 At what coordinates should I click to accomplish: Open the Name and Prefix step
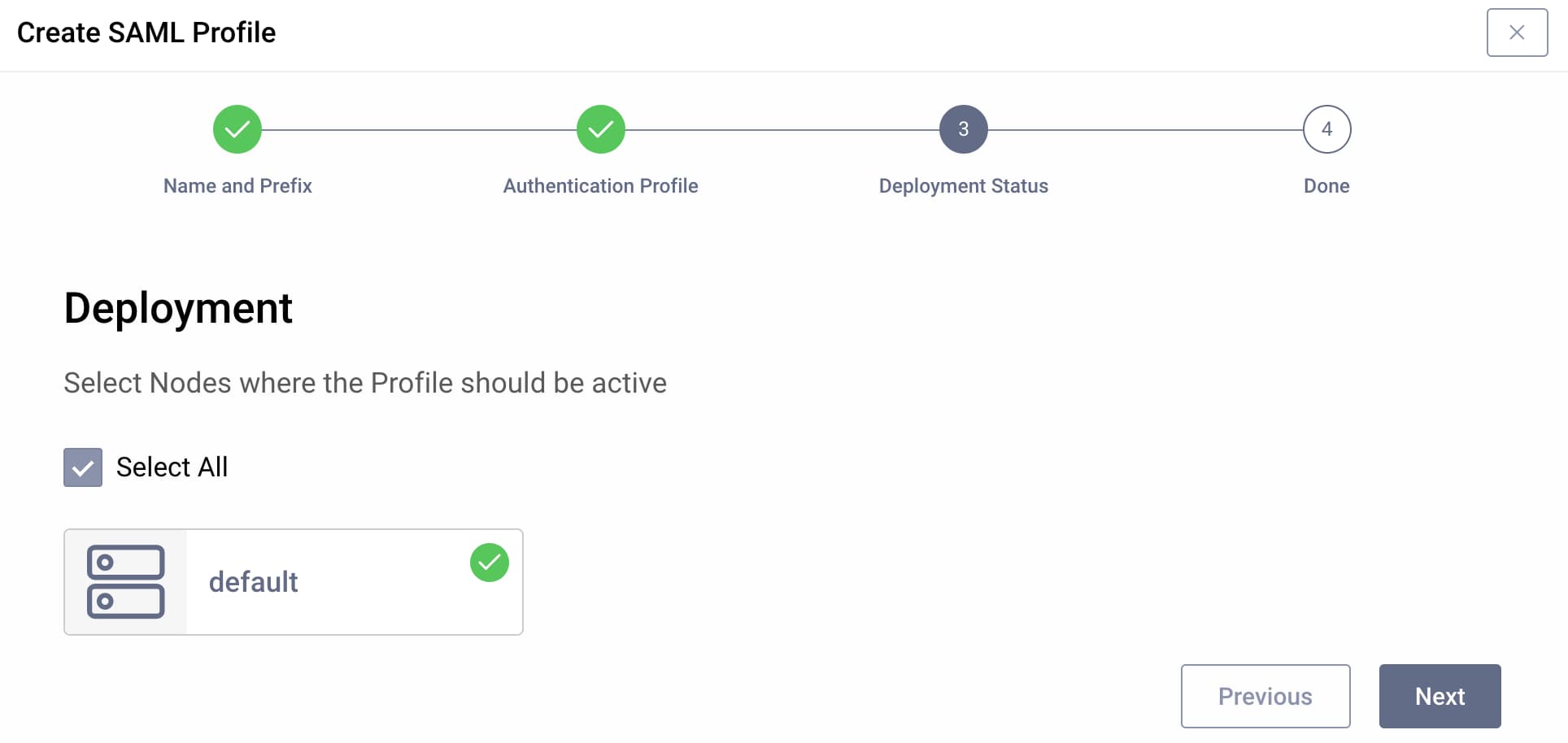coord(237,185)
